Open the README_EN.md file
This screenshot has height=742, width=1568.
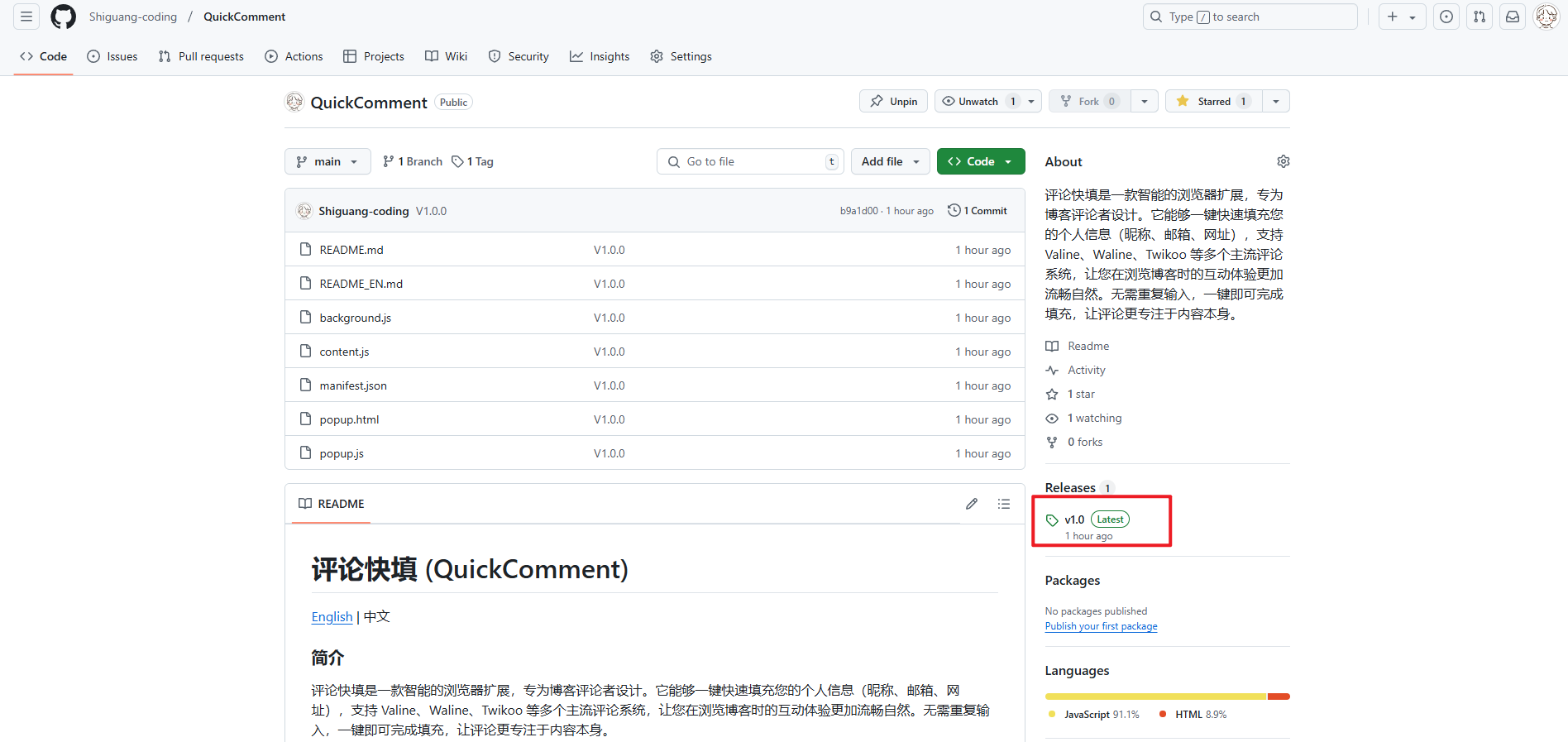point(361,284)
